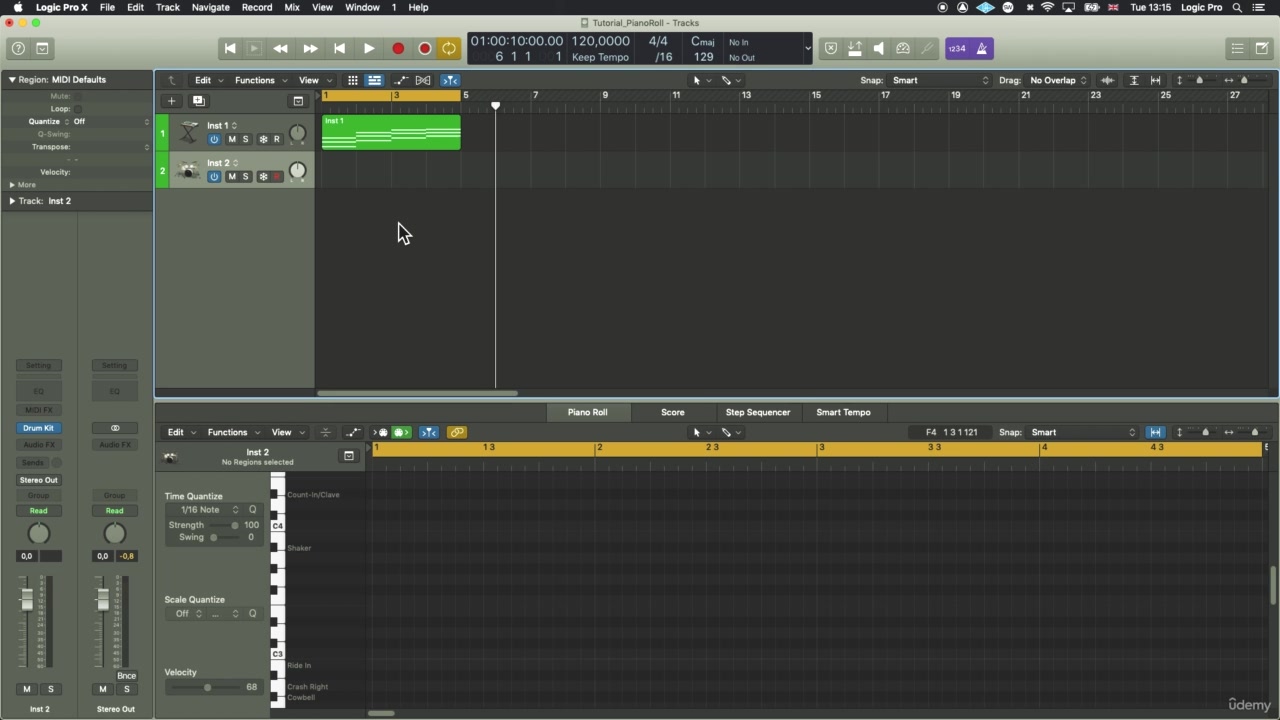Click the Time Quantize Q button
The image size is (1280, 720).
(253, 510)
